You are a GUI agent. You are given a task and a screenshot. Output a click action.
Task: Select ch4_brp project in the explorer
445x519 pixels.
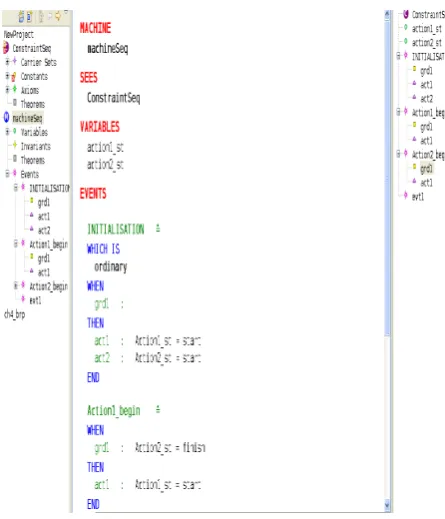pyautogui.click(x=14, y=314)
